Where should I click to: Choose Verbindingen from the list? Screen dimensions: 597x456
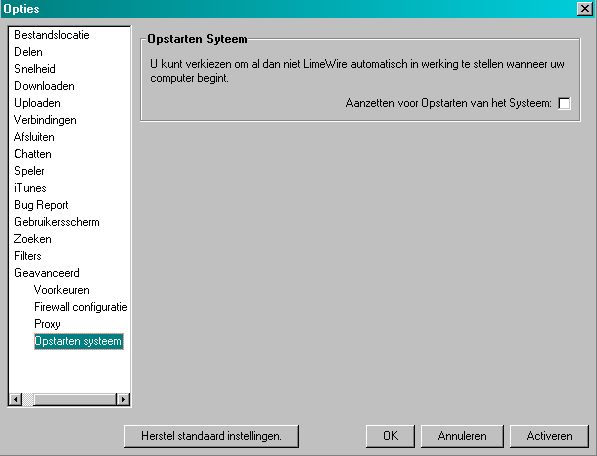tap(45, 120)
